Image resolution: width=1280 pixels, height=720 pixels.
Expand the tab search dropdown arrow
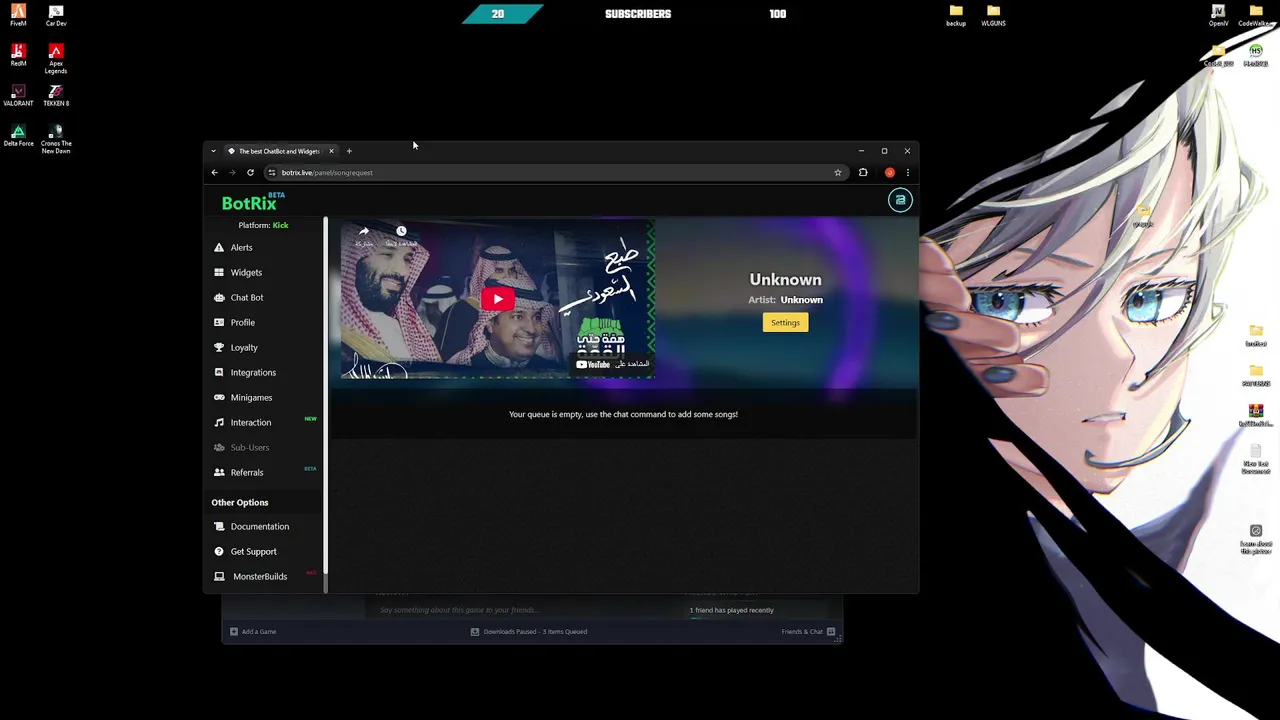pos(213,151)
